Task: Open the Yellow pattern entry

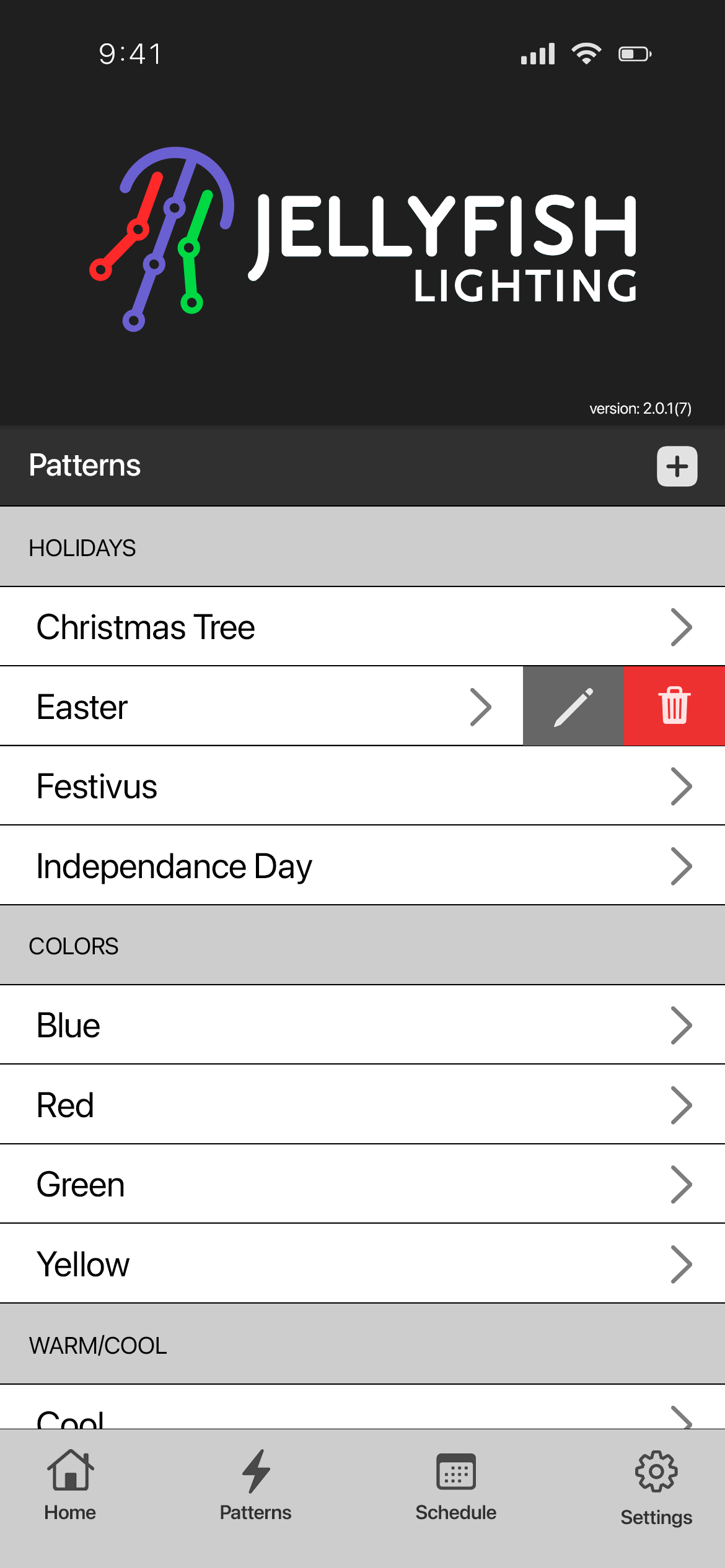Action: coord(362,1265)
